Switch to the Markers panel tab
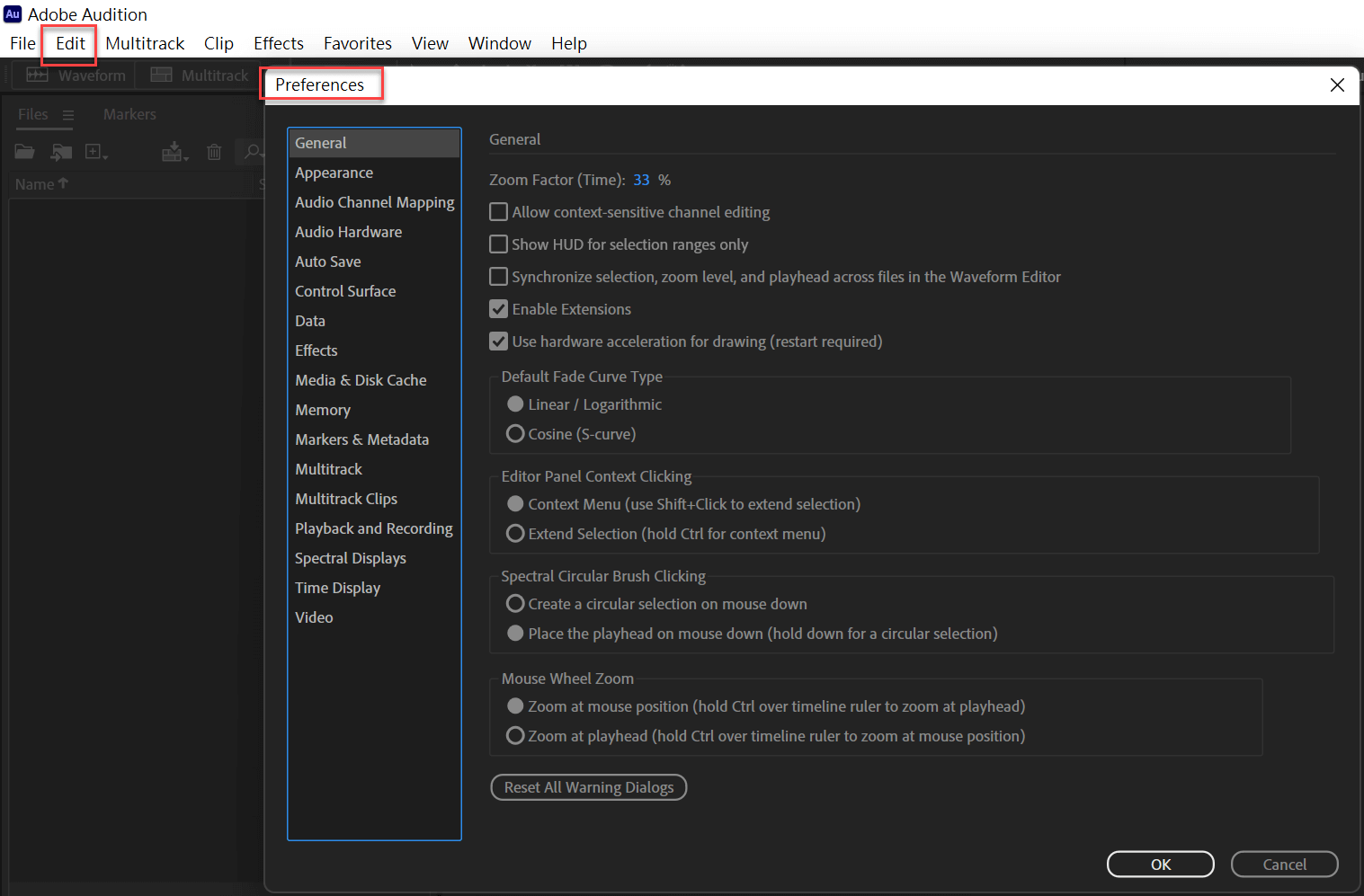Viewport: 1364px width, 896px height. pos(129,114)
